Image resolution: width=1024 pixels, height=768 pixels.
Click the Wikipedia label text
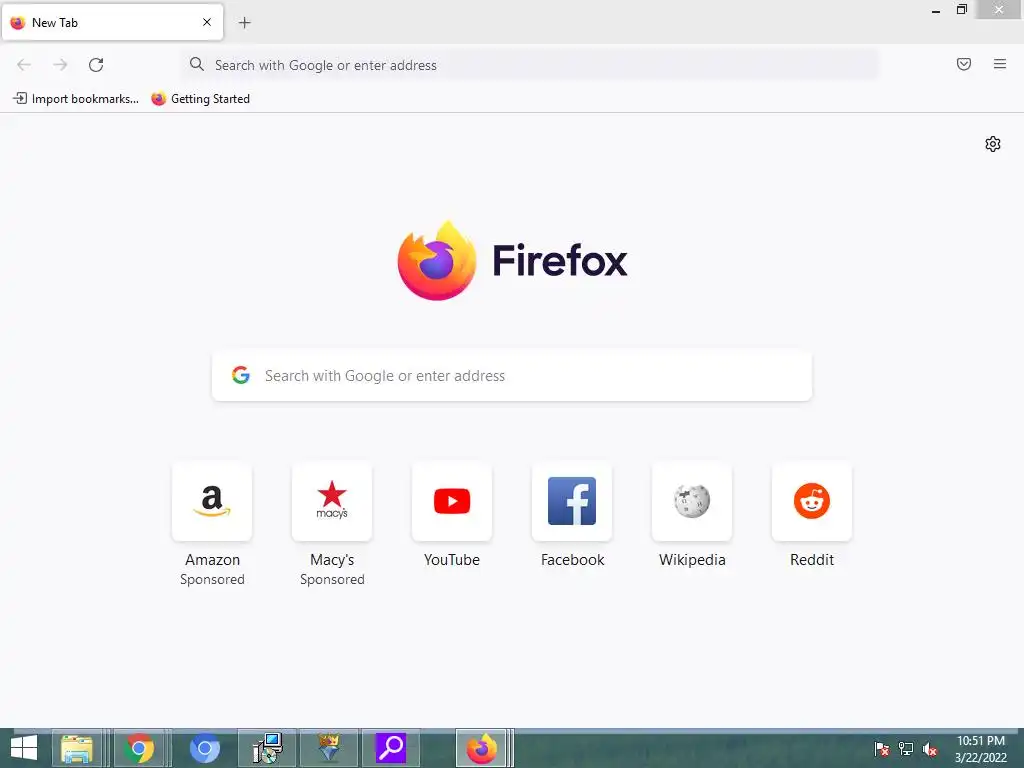coord(692,560)
